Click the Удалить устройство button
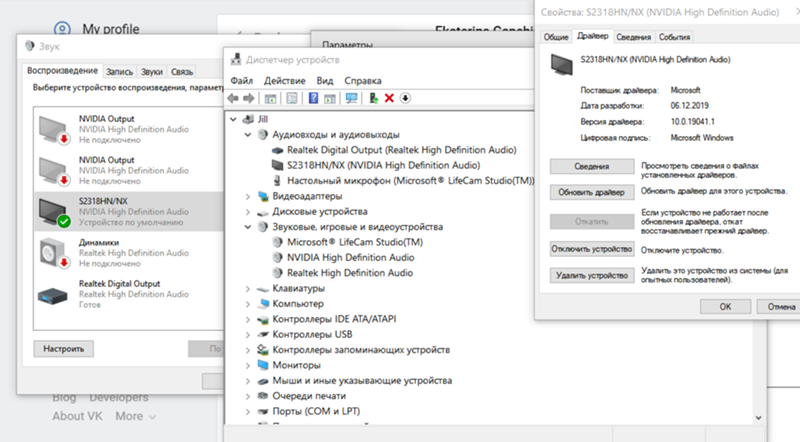The height and width of the screenshot is (442, 800). pos(592,276)
